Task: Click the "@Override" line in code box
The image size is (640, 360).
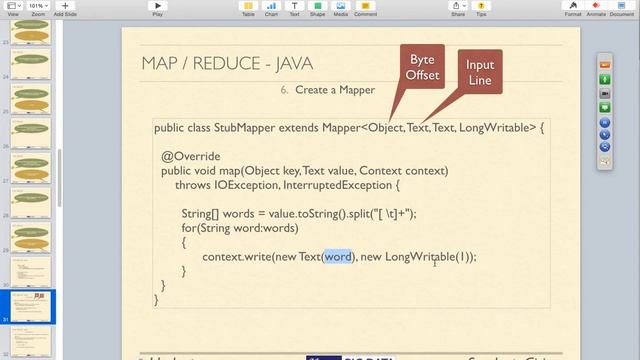Action: point(191,156)
